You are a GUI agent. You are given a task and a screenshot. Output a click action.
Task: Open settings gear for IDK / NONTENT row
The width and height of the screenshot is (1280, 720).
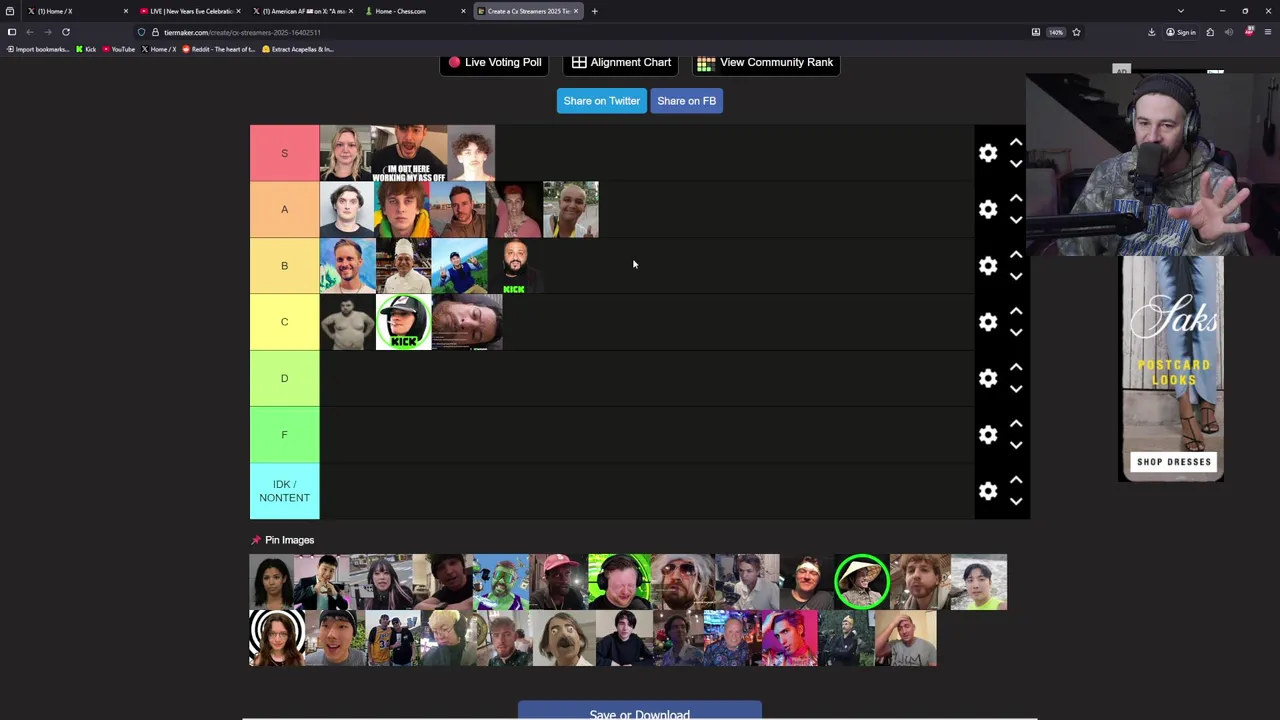pyautogui.click(x=988, y=491)
